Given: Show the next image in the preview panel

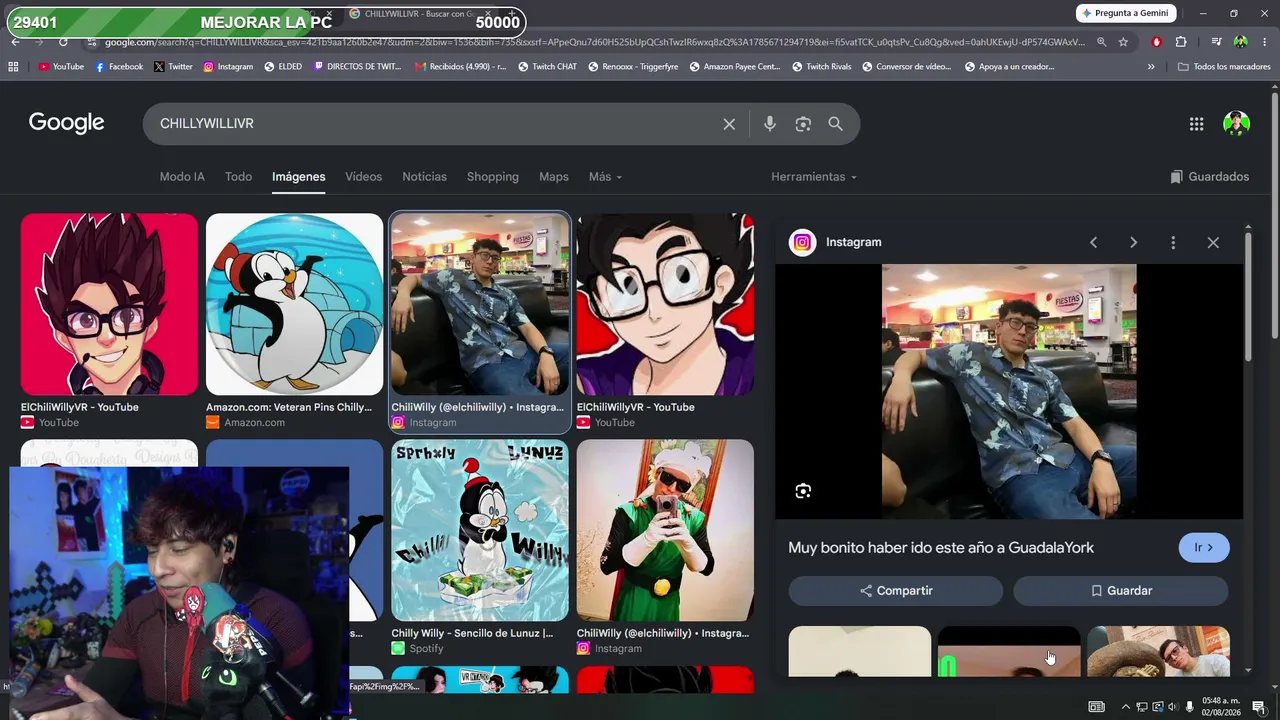Looking at the screenshot, I should pyautogui.click(x=1133, y=242).
